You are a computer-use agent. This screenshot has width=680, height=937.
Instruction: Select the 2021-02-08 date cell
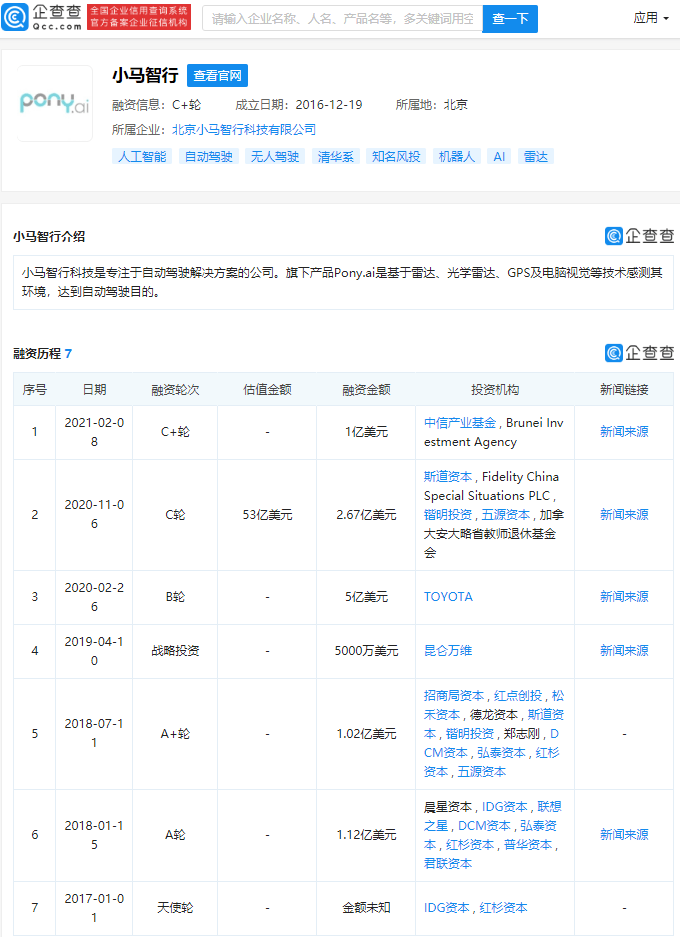(94, 432)
